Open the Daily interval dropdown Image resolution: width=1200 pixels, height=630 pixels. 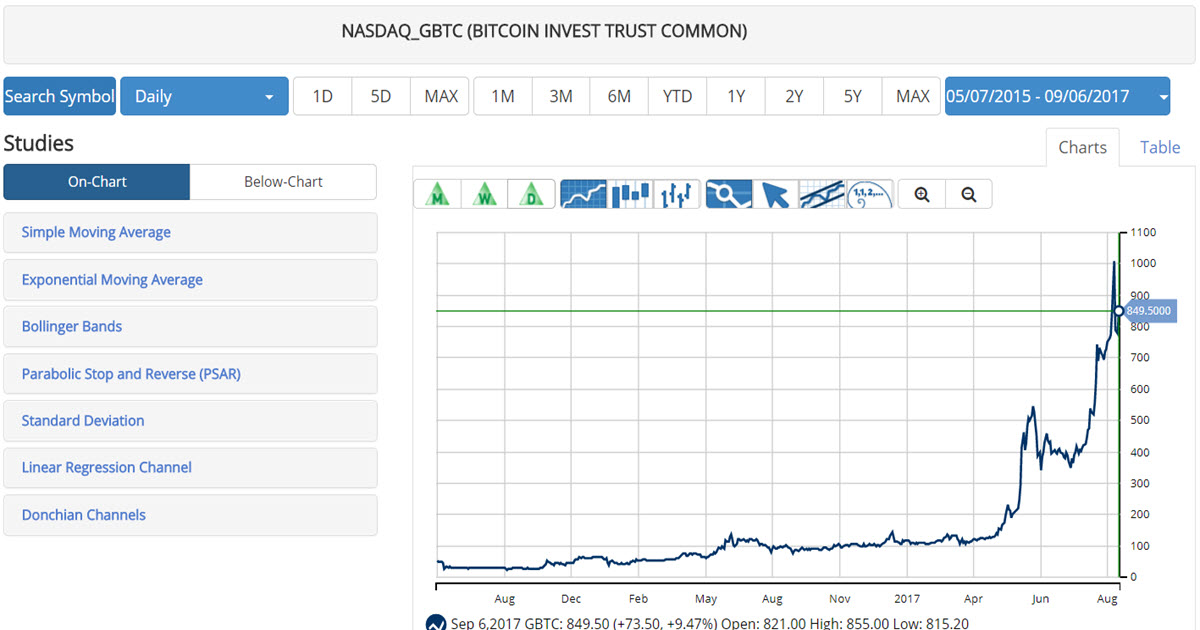point(204,96)
